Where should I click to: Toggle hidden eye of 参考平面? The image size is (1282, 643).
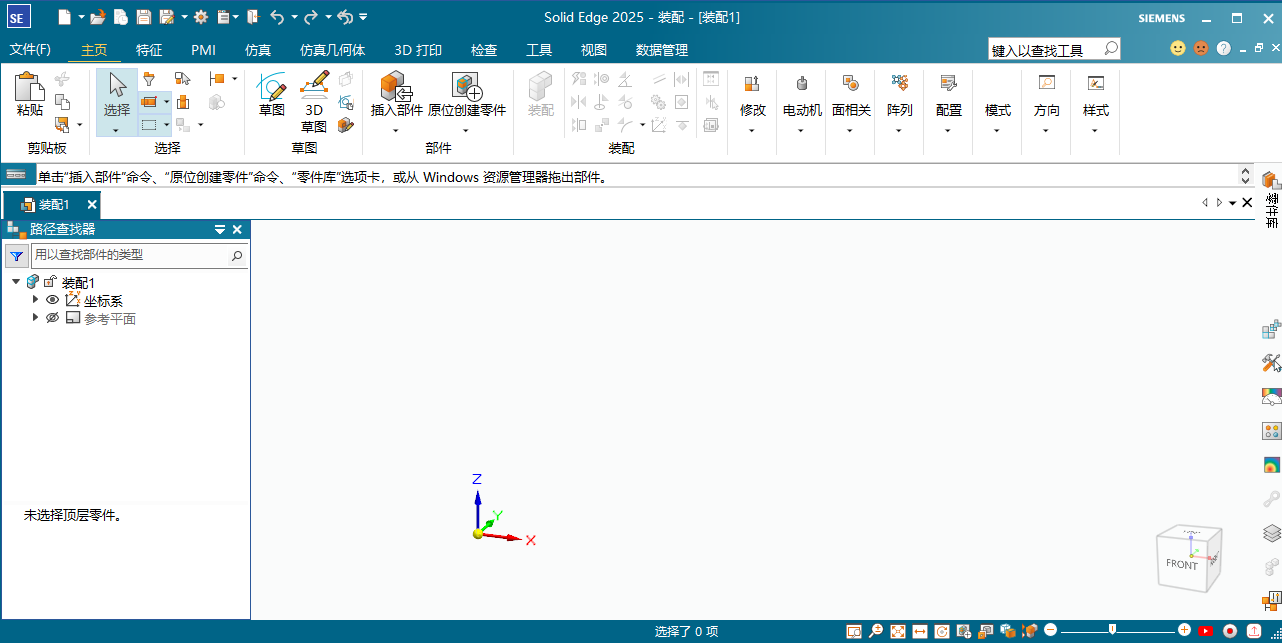pyautogui.click(x=52, y=318)
